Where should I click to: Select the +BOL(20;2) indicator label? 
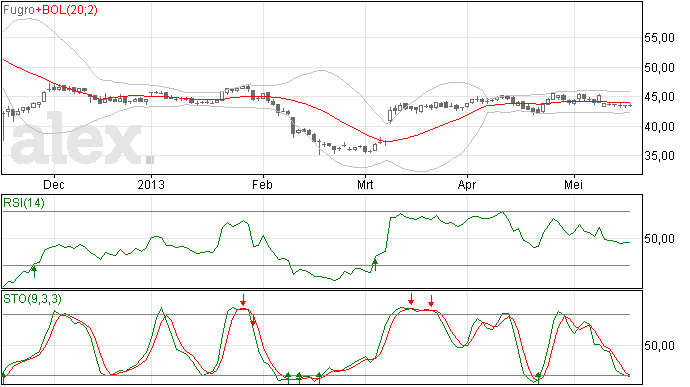tap(66, 10)
